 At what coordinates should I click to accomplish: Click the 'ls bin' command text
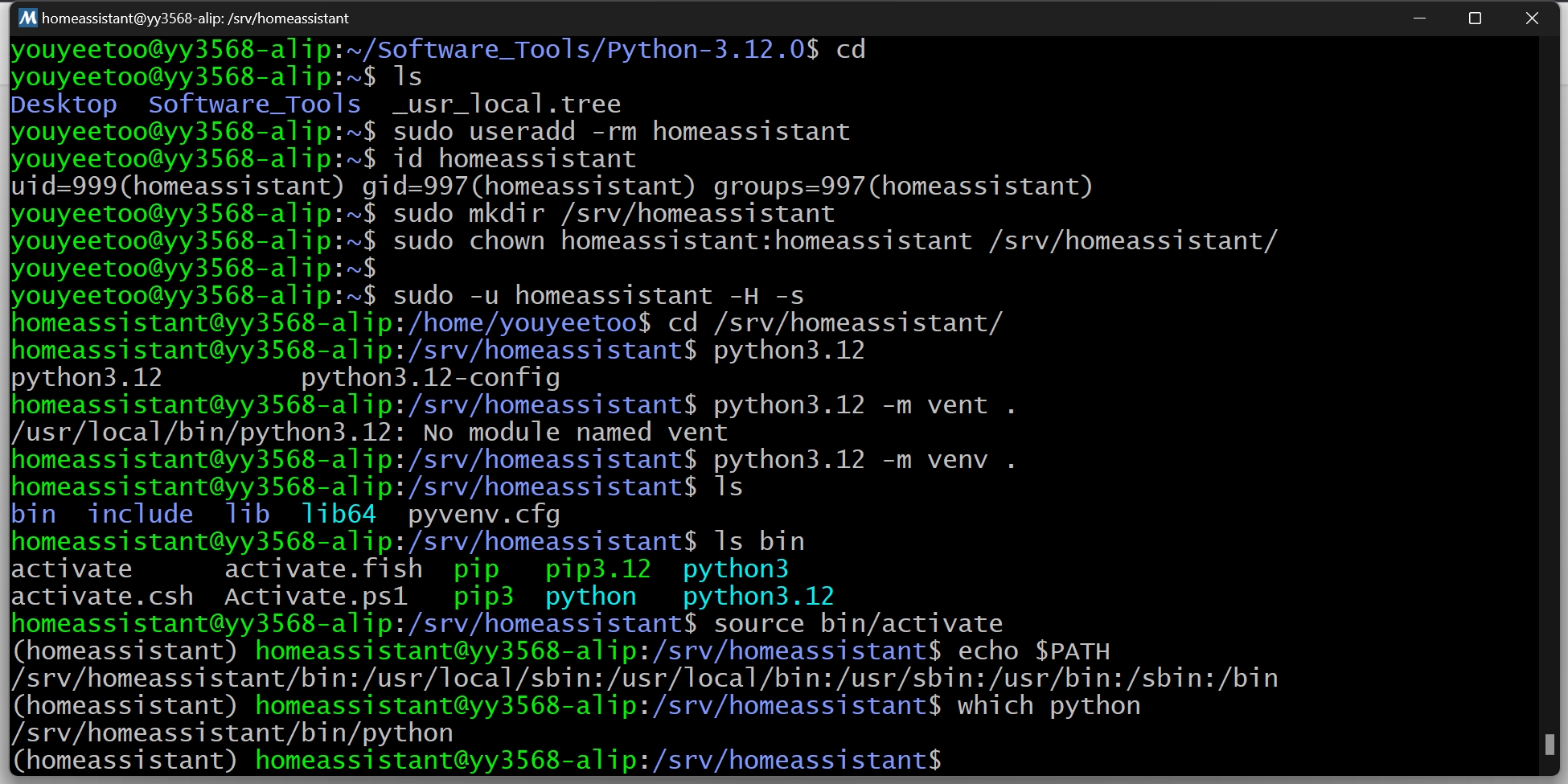click(758, 541)
